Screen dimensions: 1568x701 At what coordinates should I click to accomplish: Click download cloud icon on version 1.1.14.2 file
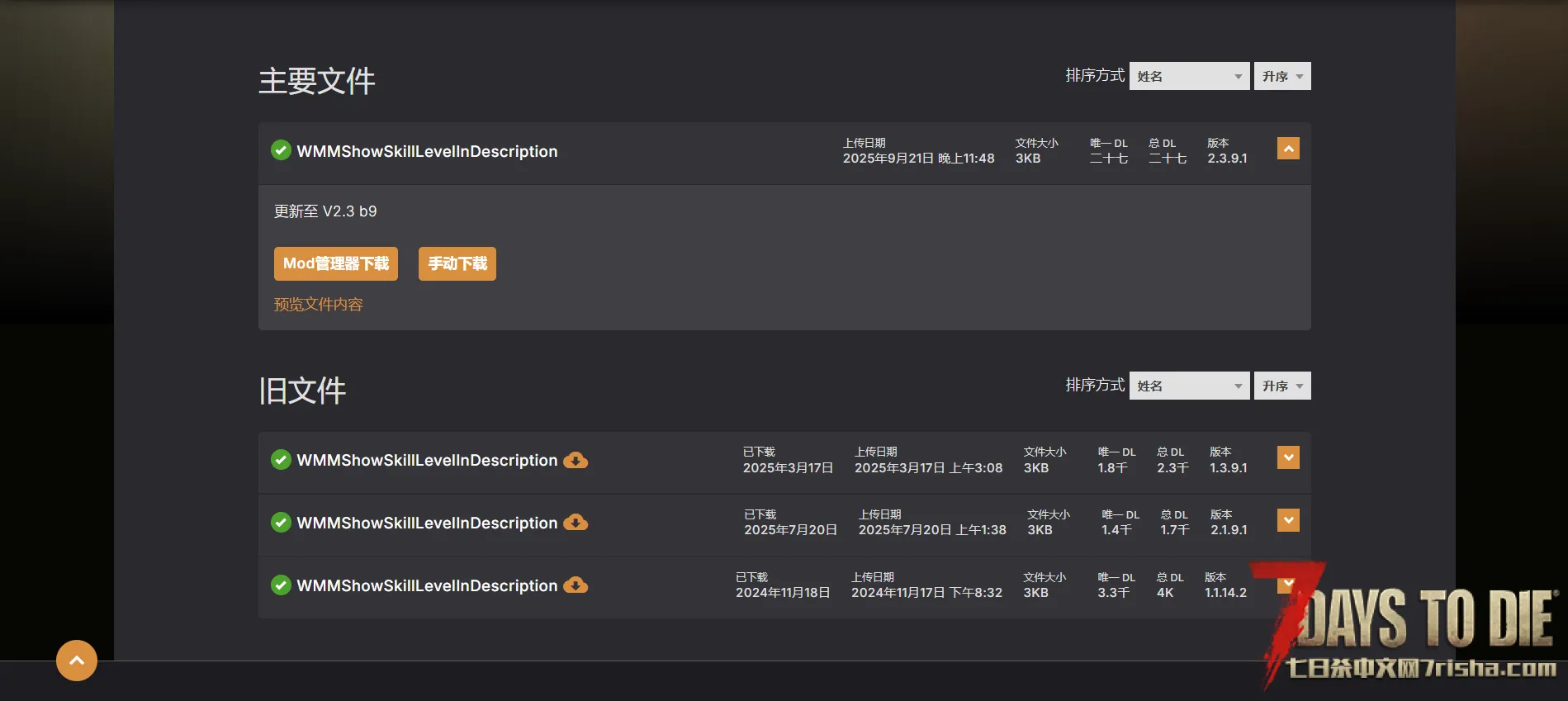pyautogui.click(x=576, y=585)
